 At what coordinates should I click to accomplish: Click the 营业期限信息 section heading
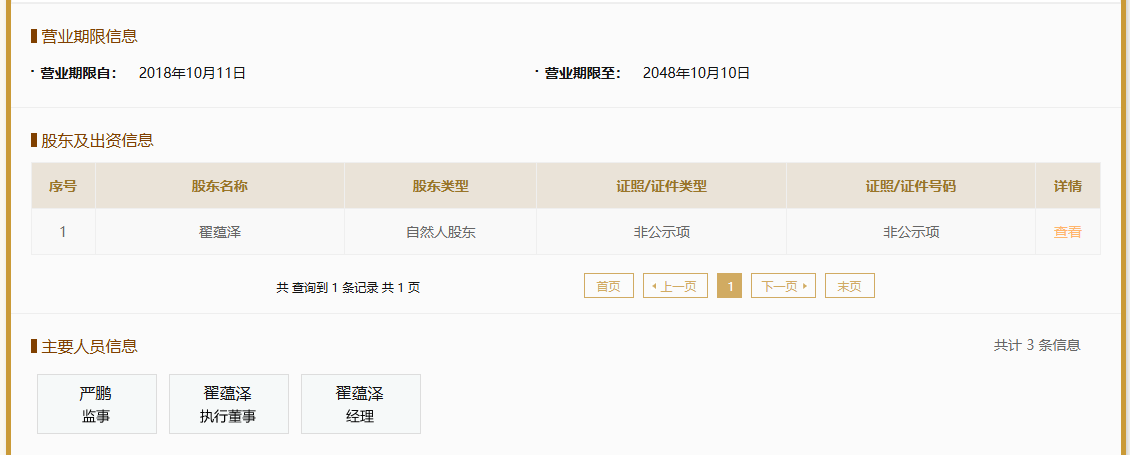[x=89, y=36]
